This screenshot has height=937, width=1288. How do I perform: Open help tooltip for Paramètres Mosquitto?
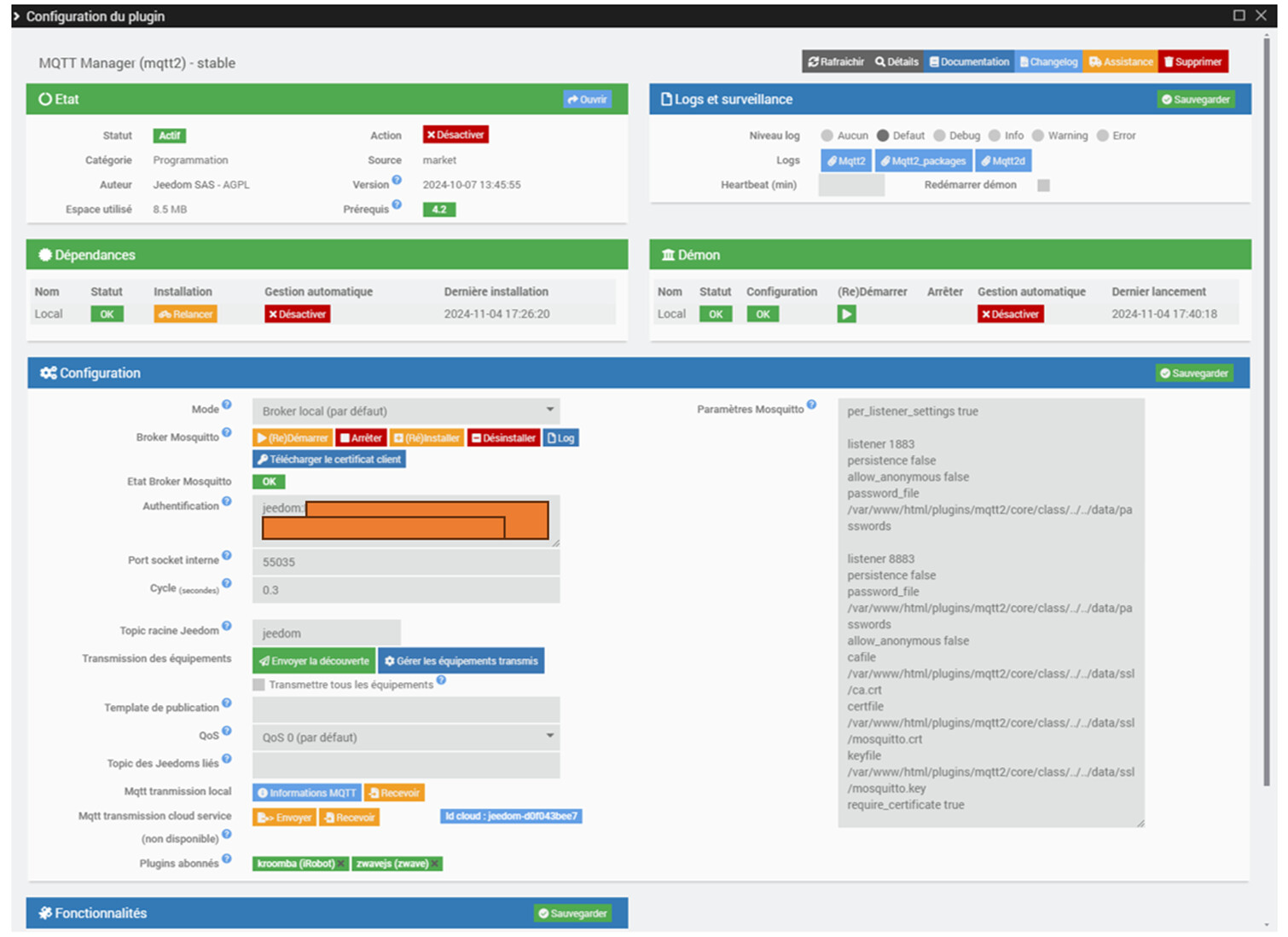(x=811, y=405)
